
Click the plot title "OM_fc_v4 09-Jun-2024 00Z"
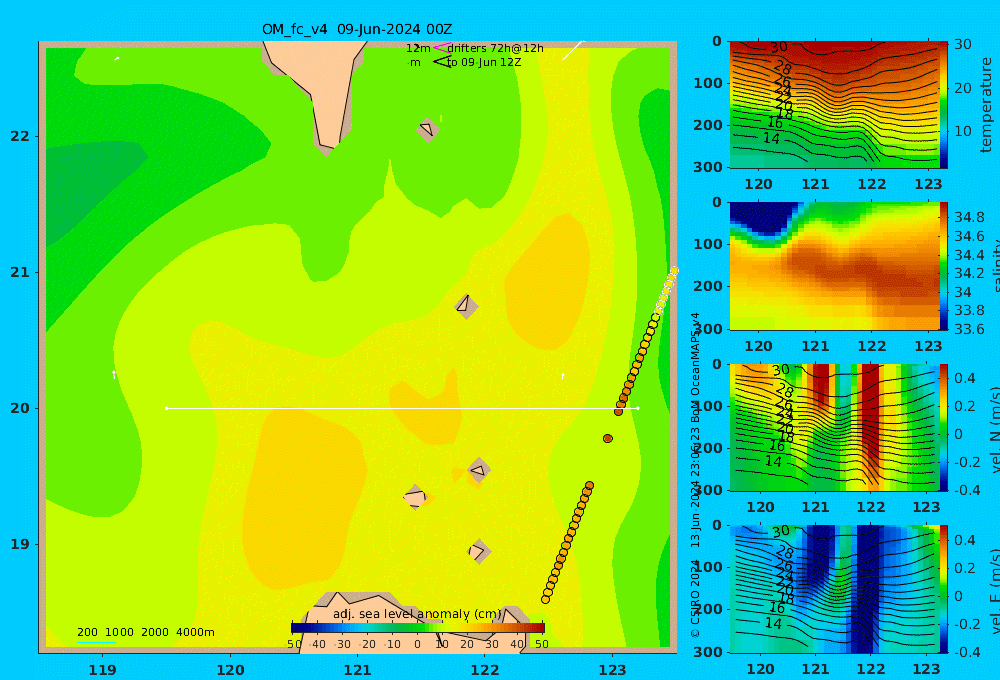tap(357, 29)
